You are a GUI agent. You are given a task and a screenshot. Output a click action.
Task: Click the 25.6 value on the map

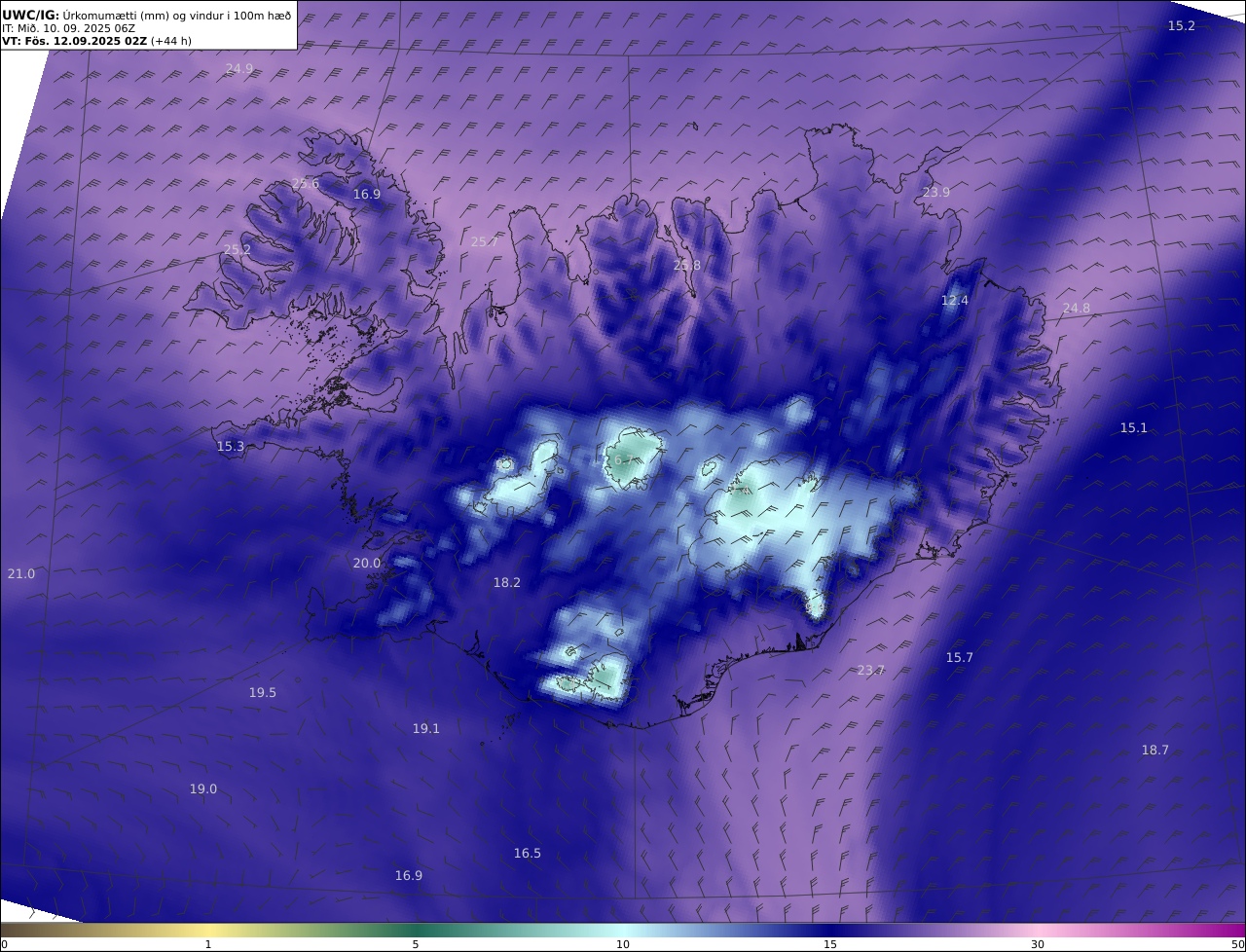tap(306, 184)
